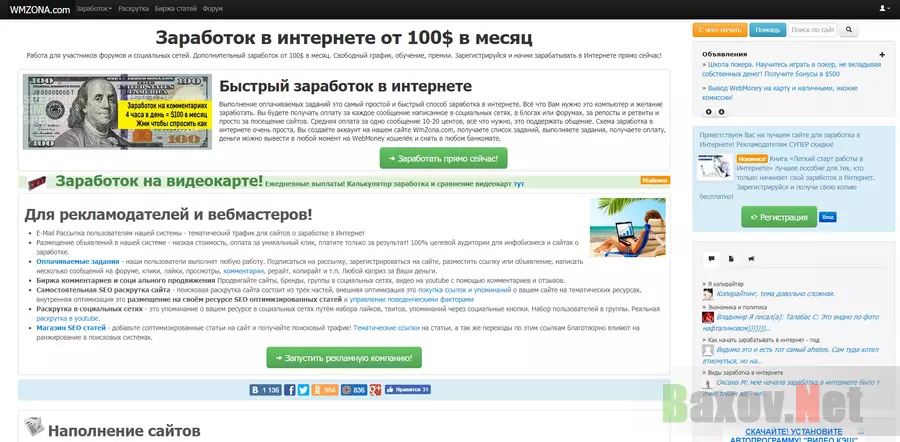Focus the Поиск по сайту search field
Viewport: 900px width, 442px height.
click(812, 30)
